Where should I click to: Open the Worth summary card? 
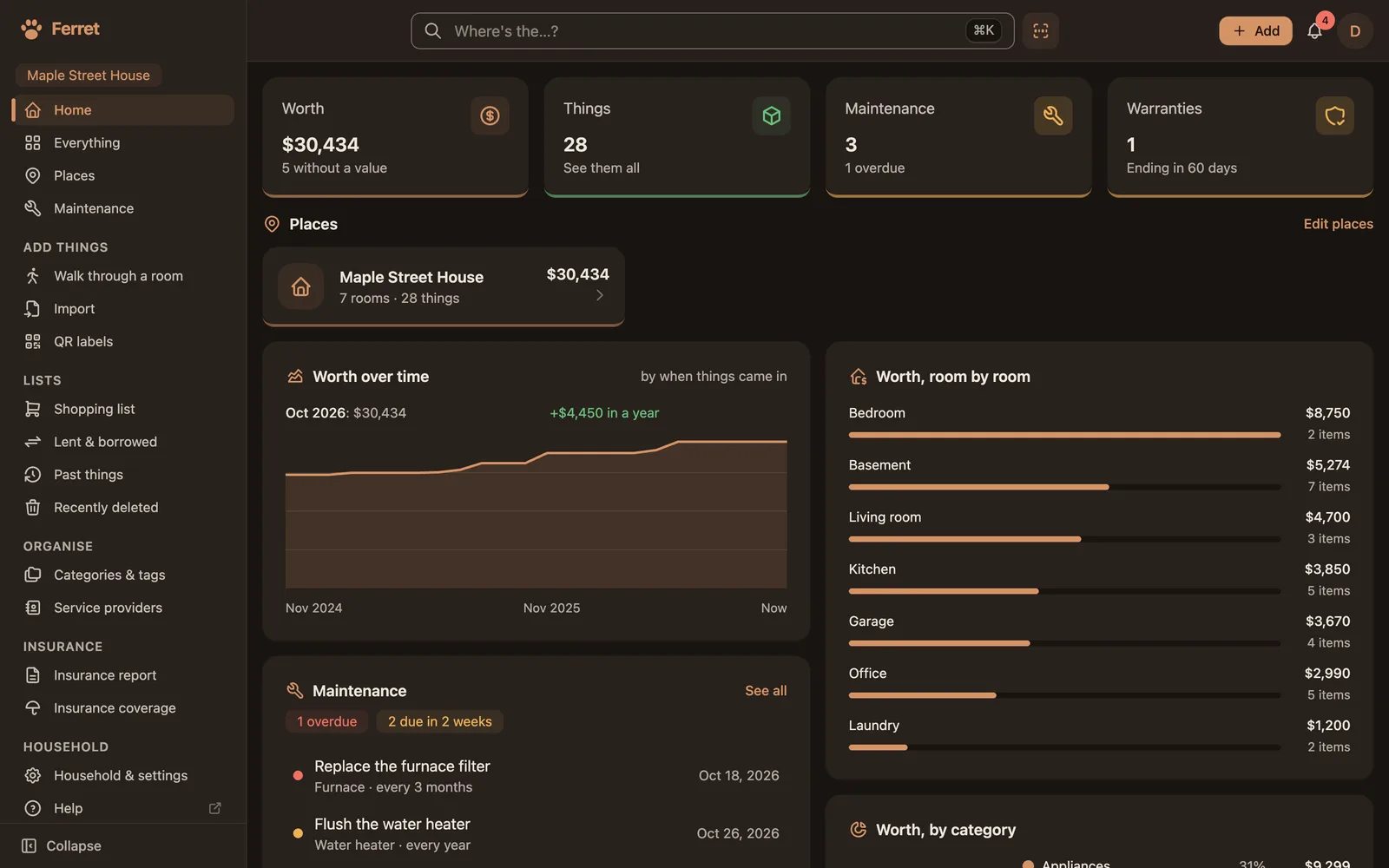[395, 137]
